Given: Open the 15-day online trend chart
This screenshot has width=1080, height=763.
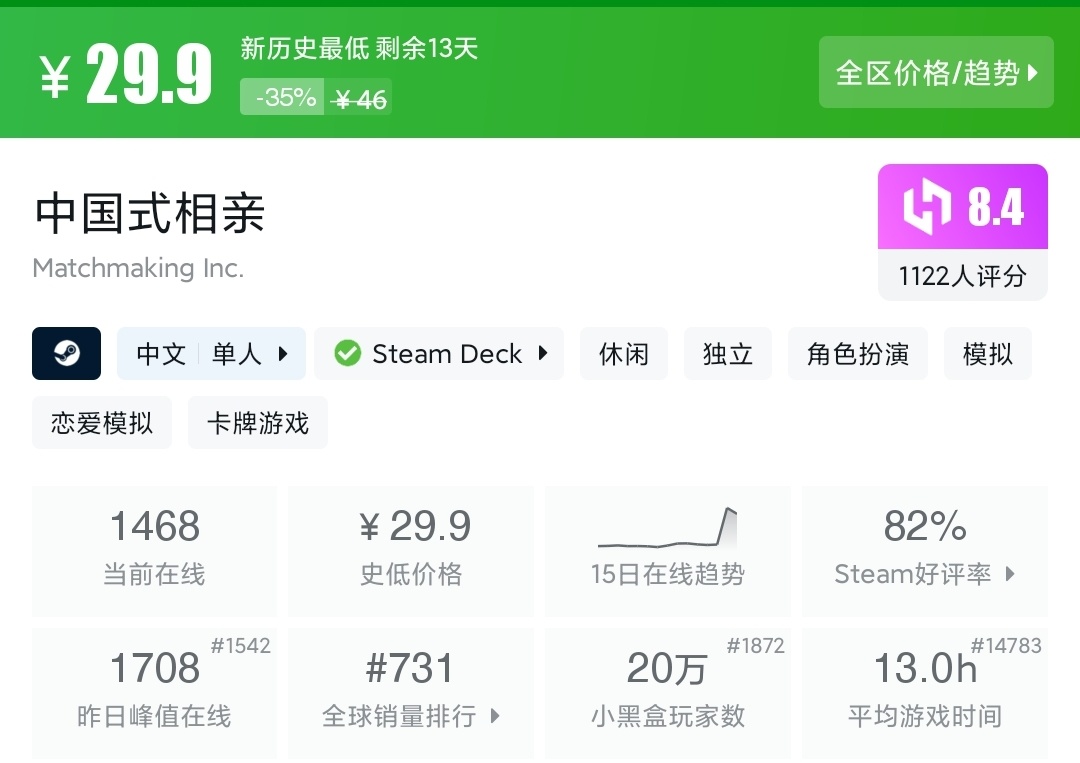Looking at the screenshot, I should pyautogui.click(x=667, y=530).
